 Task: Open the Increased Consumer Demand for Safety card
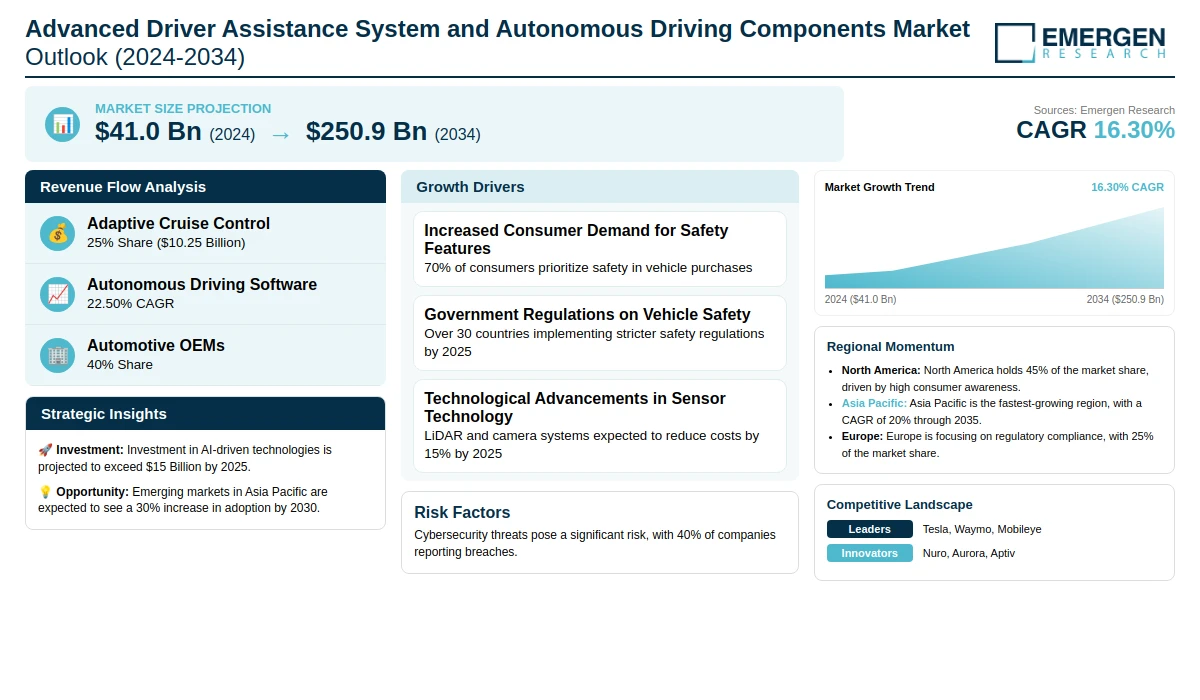599,249
